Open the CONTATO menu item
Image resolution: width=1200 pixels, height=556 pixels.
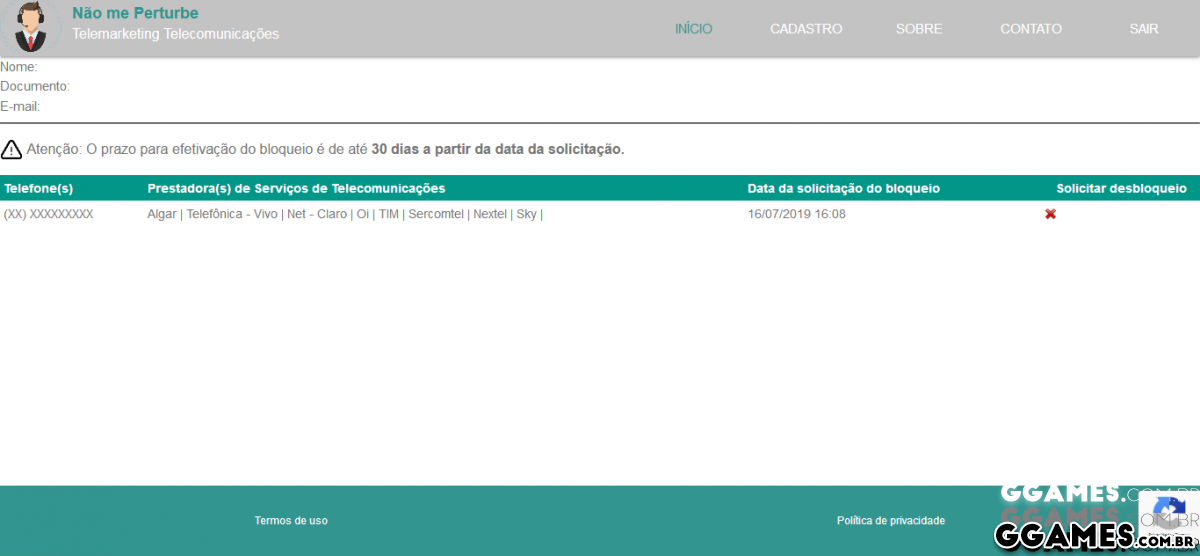tap(1031, 29)
